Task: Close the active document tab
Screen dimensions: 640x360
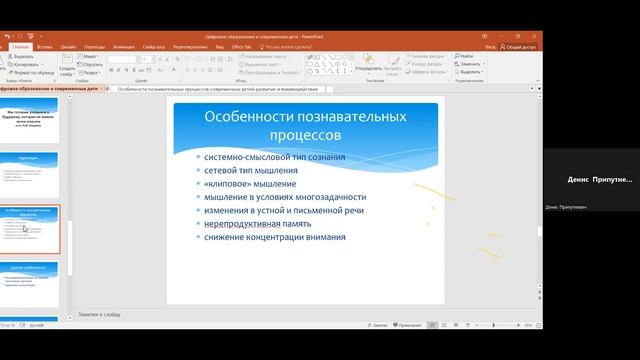Action: tap(101, 89)
